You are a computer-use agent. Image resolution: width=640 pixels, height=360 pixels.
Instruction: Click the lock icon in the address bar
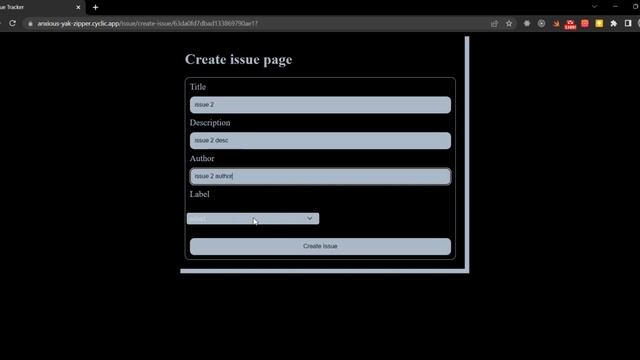30,24
